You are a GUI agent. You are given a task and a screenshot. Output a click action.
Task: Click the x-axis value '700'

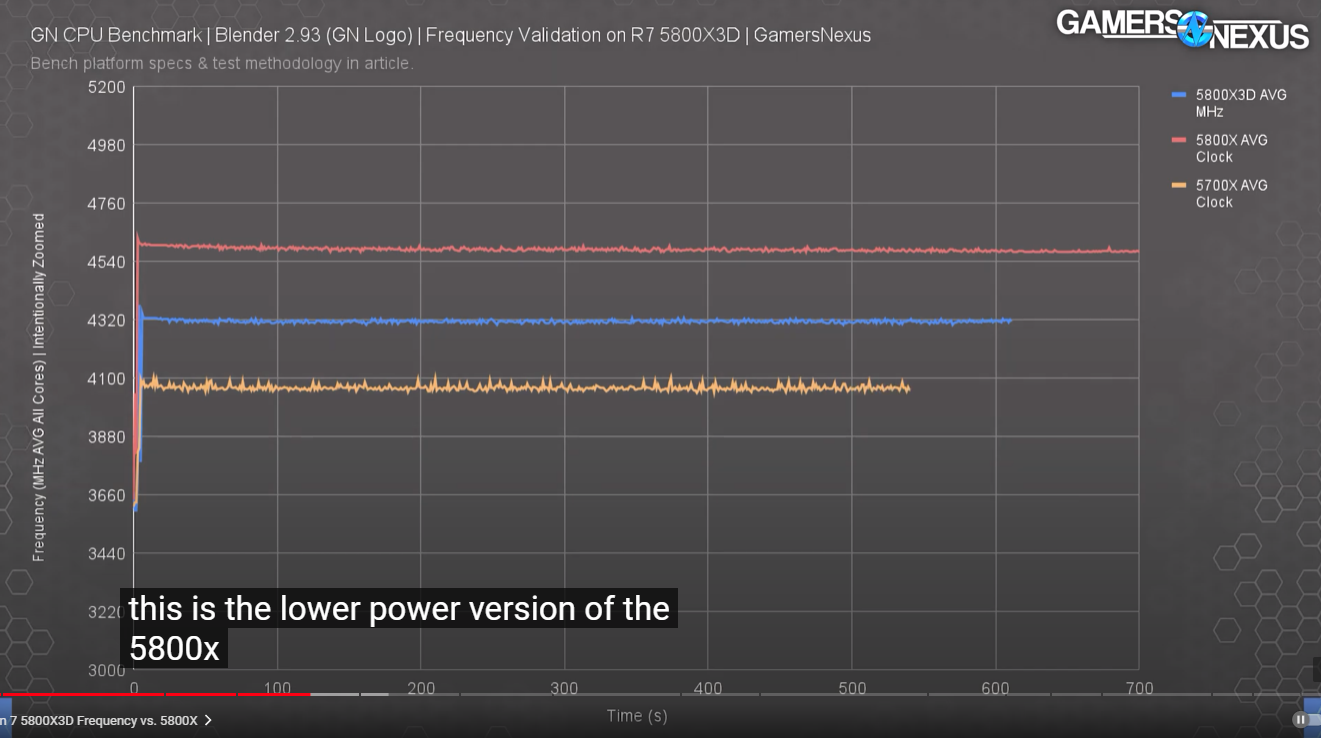coord(1139,688)
